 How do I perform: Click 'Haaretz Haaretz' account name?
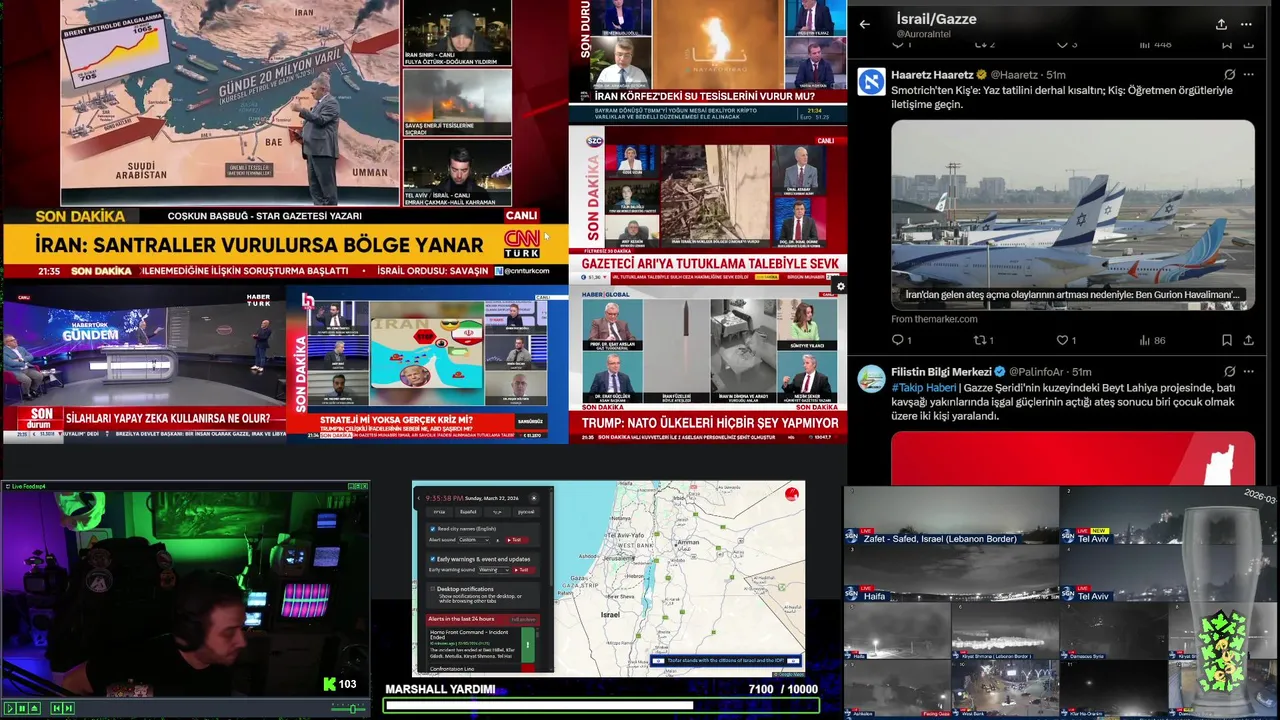(932, 75)
